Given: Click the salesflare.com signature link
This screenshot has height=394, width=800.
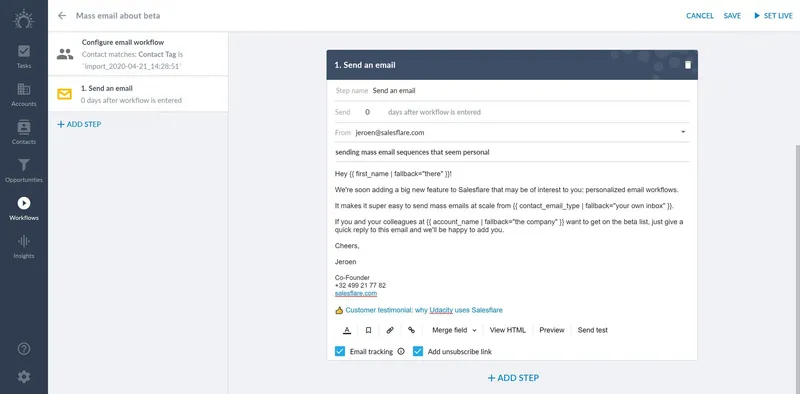Looking at the screenshot, I should [356, 293].
